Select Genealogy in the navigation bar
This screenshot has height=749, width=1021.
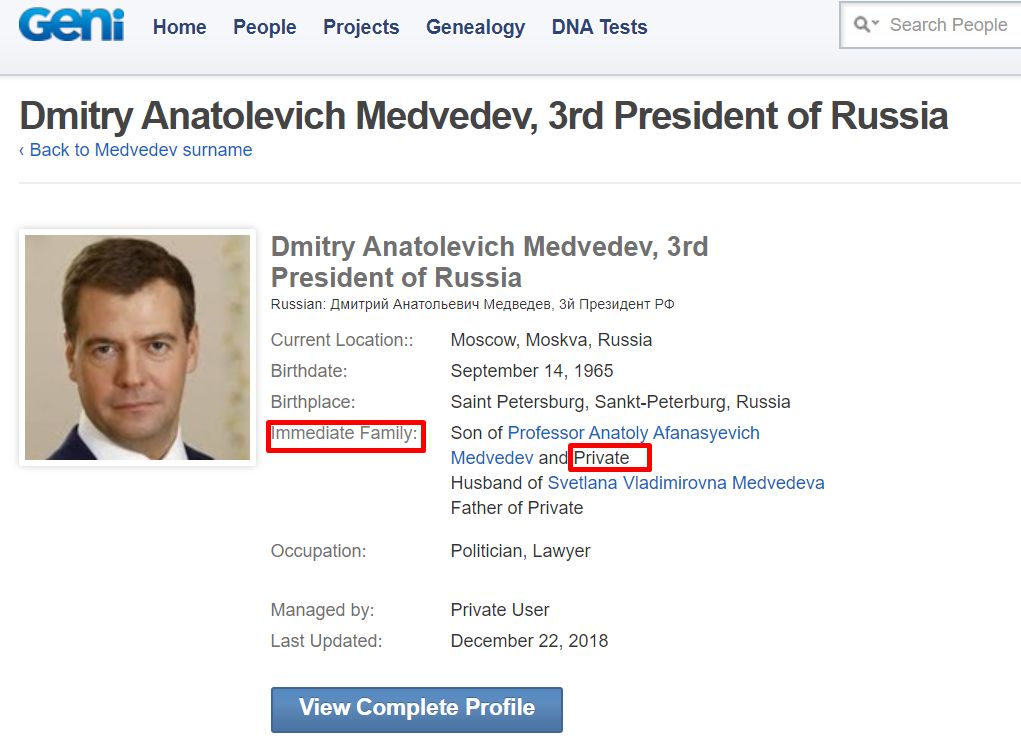click(475, 27)
